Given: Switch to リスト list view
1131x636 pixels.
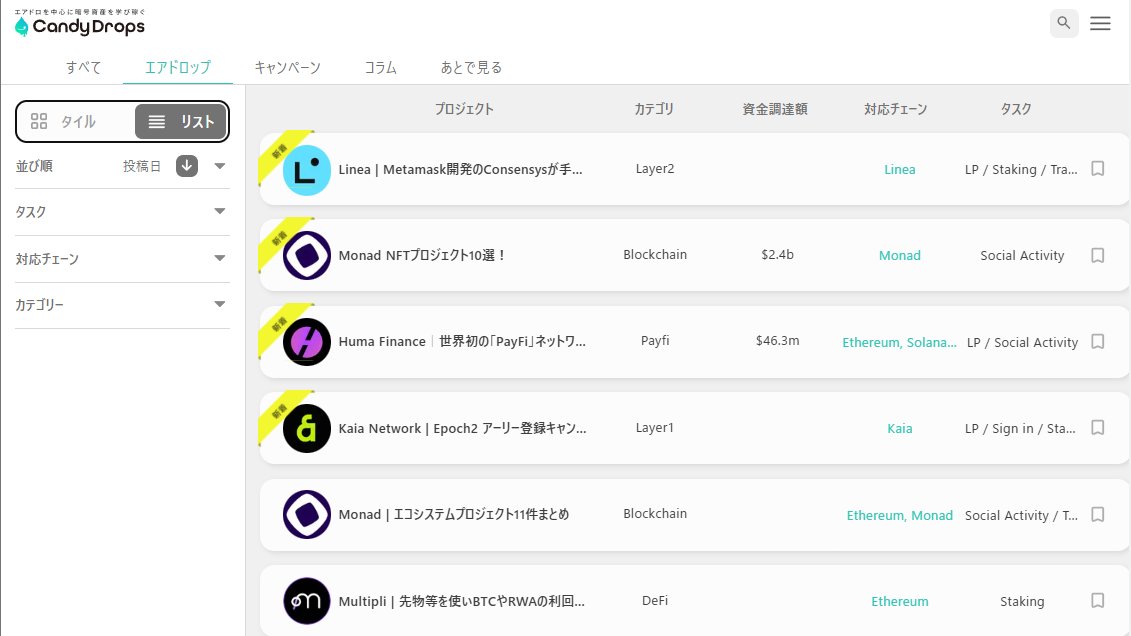Looking at the screenshot, I should [x=180, y=121].
